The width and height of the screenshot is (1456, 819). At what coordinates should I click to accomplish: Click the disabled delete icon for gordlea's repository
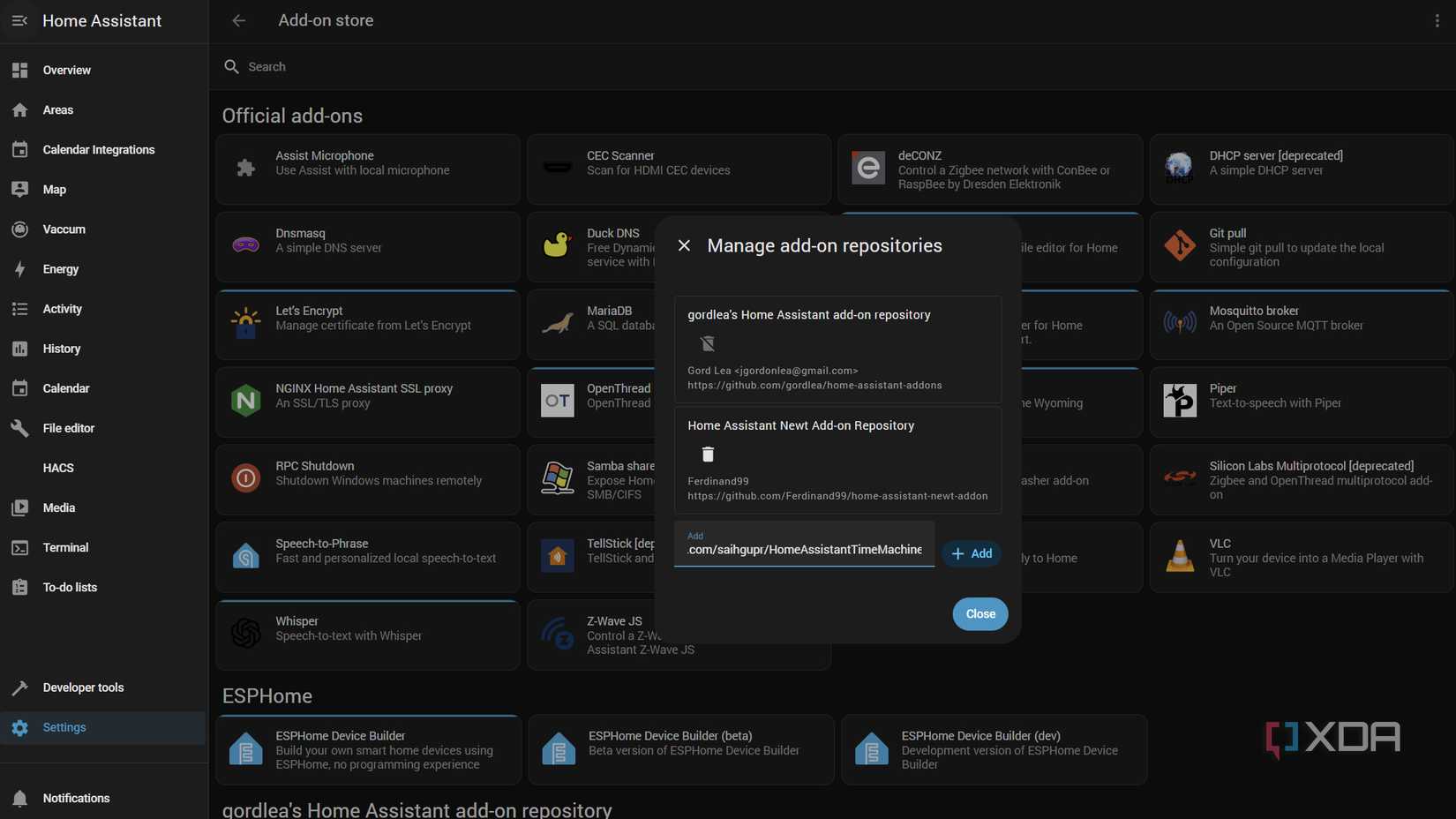point(708,343)
